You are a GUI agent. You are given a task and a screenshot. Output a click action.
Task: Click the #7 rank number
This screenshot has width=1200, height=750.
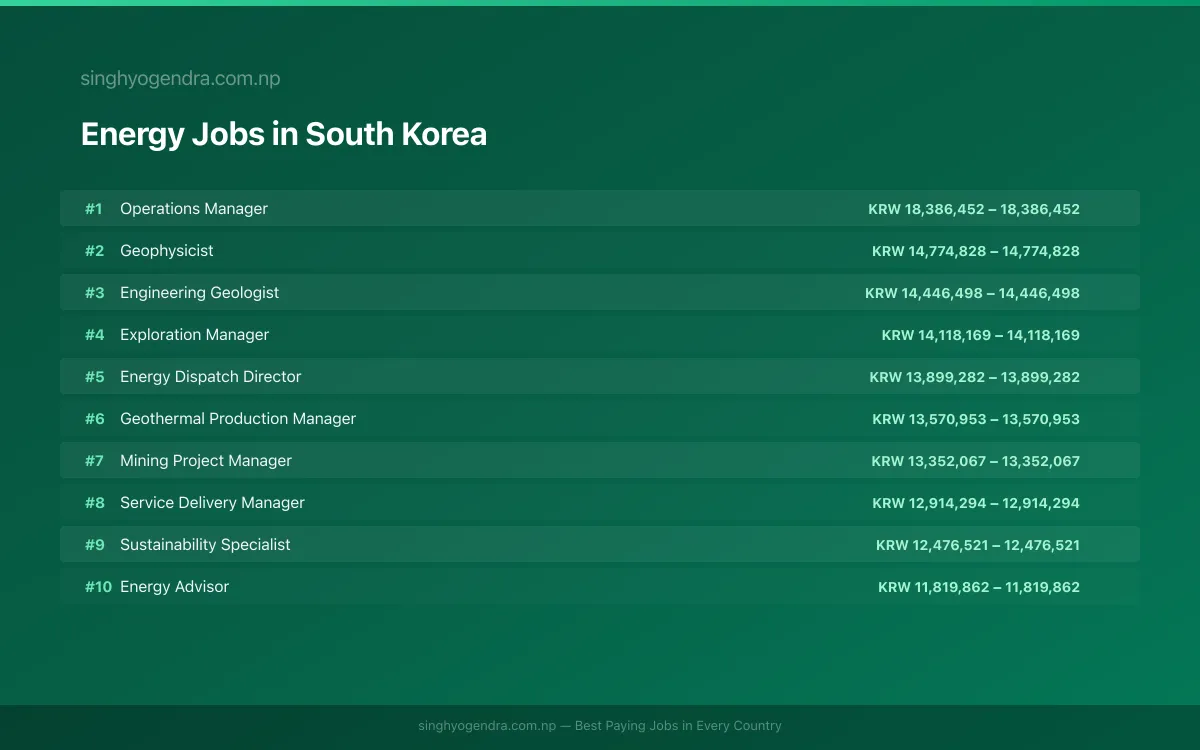click(94, 461)
